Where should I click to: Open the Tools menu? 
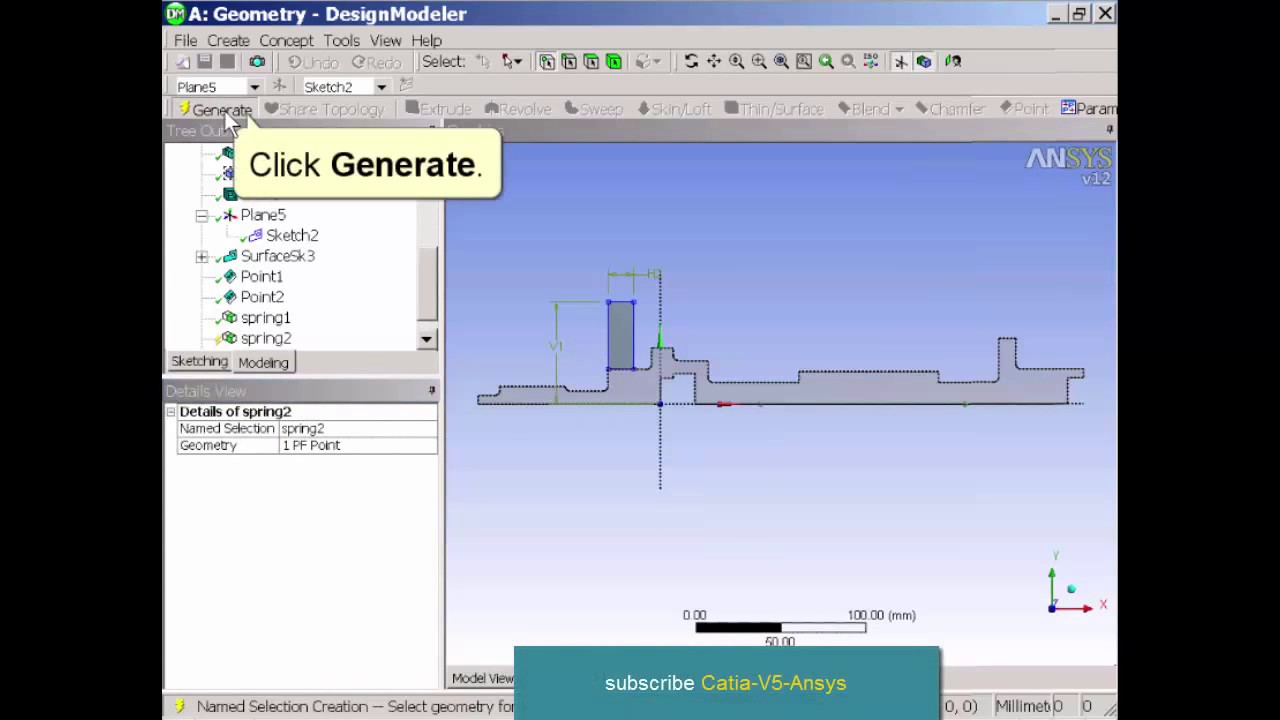click(341, 41)
